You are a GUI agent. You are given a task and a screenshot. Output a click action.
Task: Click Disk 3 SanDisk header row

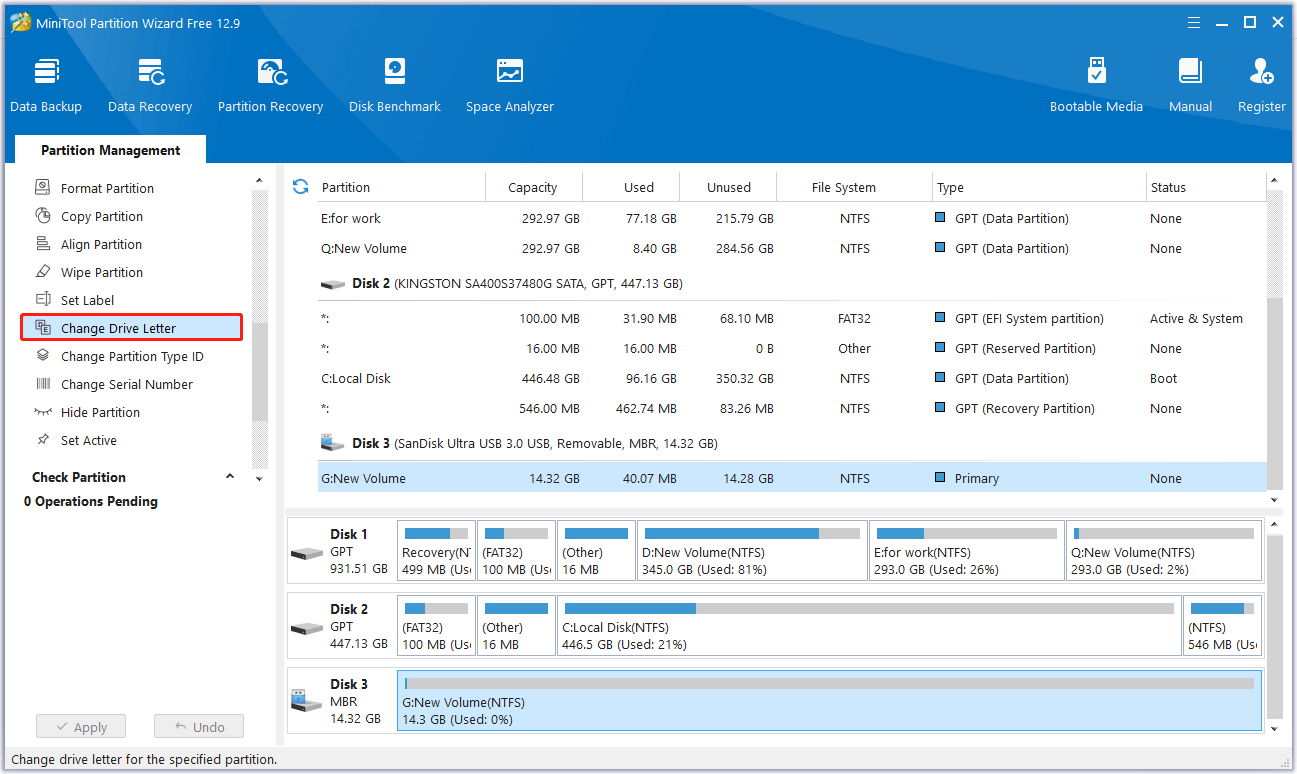[x=792, y=443]
